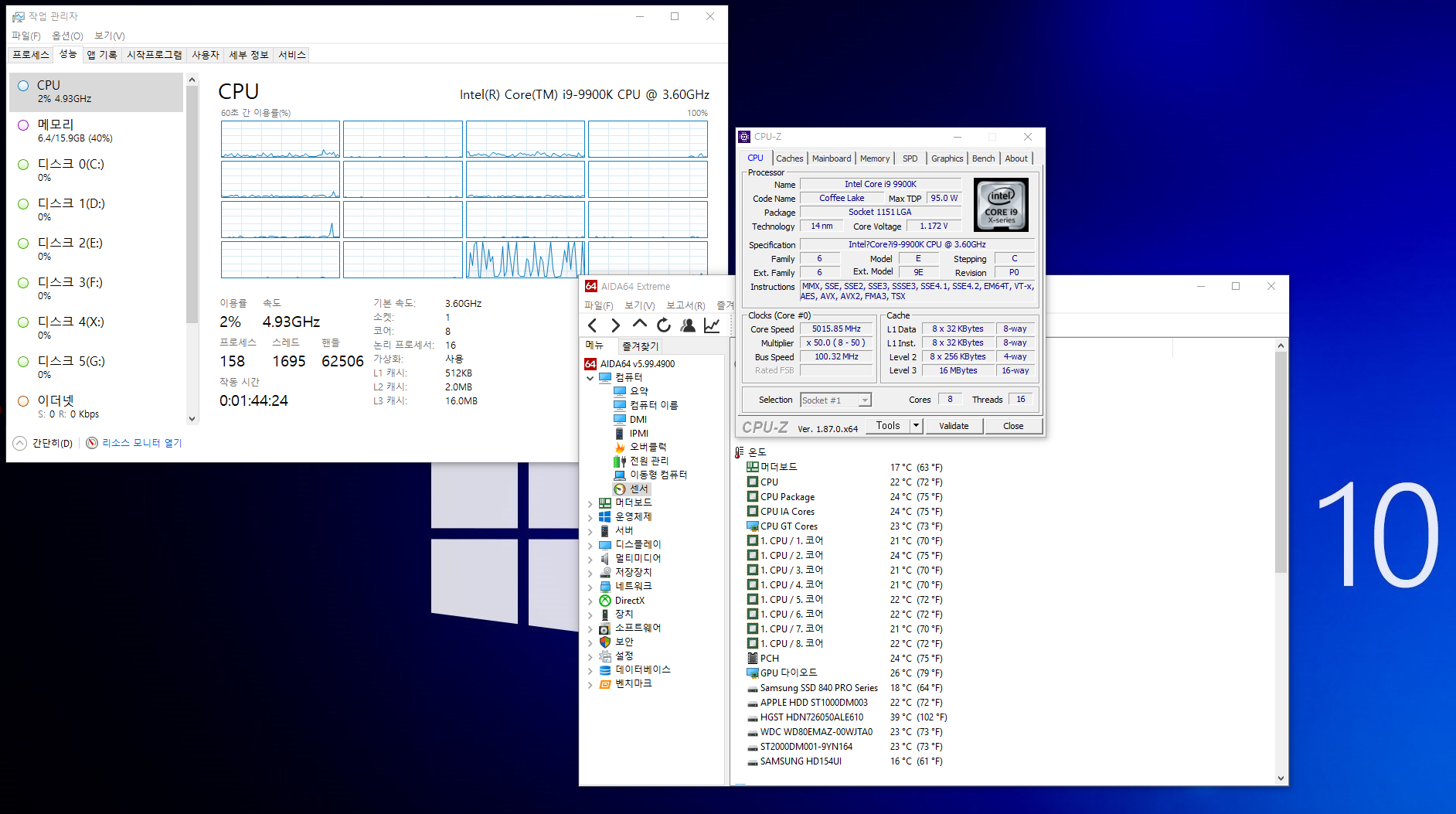Click the busiest CPU core graph
This screenshot has width=1456, height=814.
coord(526,259)
